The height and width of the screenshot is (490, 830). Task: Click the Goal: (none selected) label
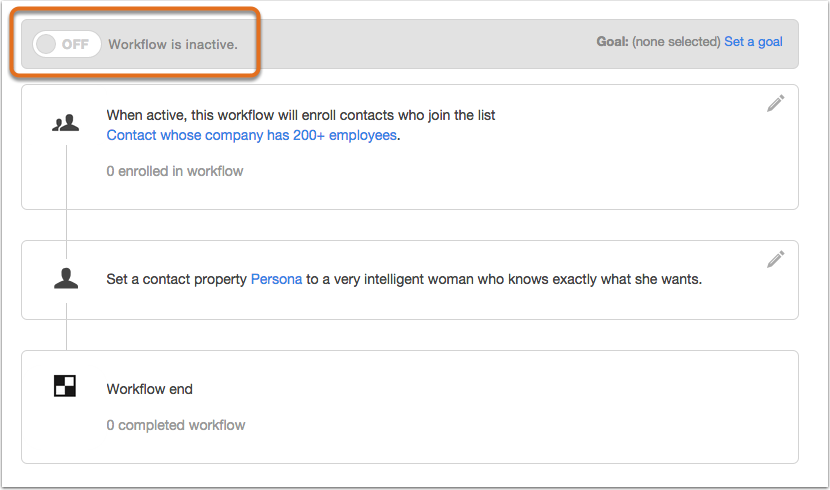tap(658, 42)
